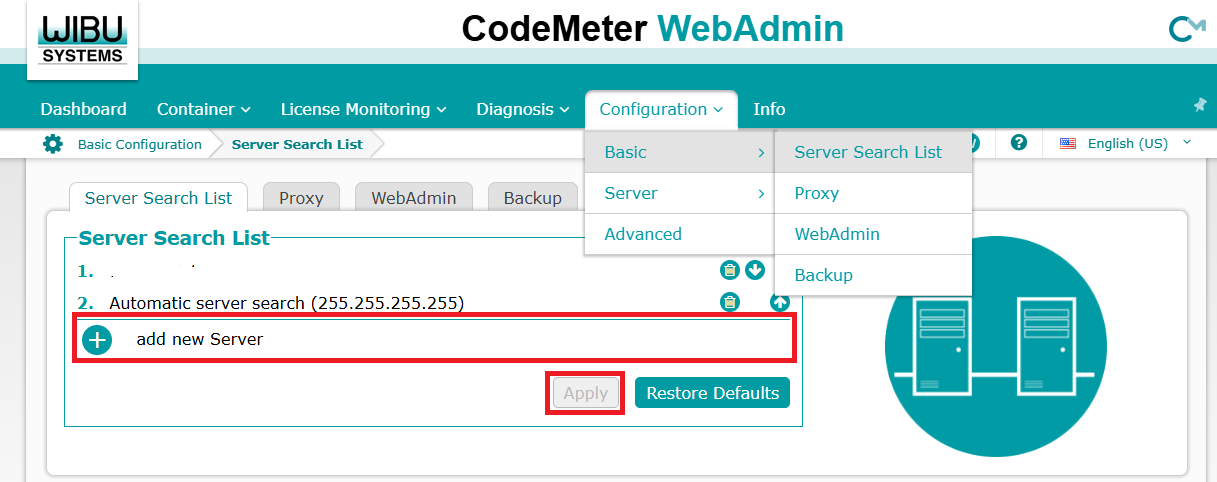Expand the License Monitoring menu
This screenshot has height=482, width=1217.
point(363,109)
